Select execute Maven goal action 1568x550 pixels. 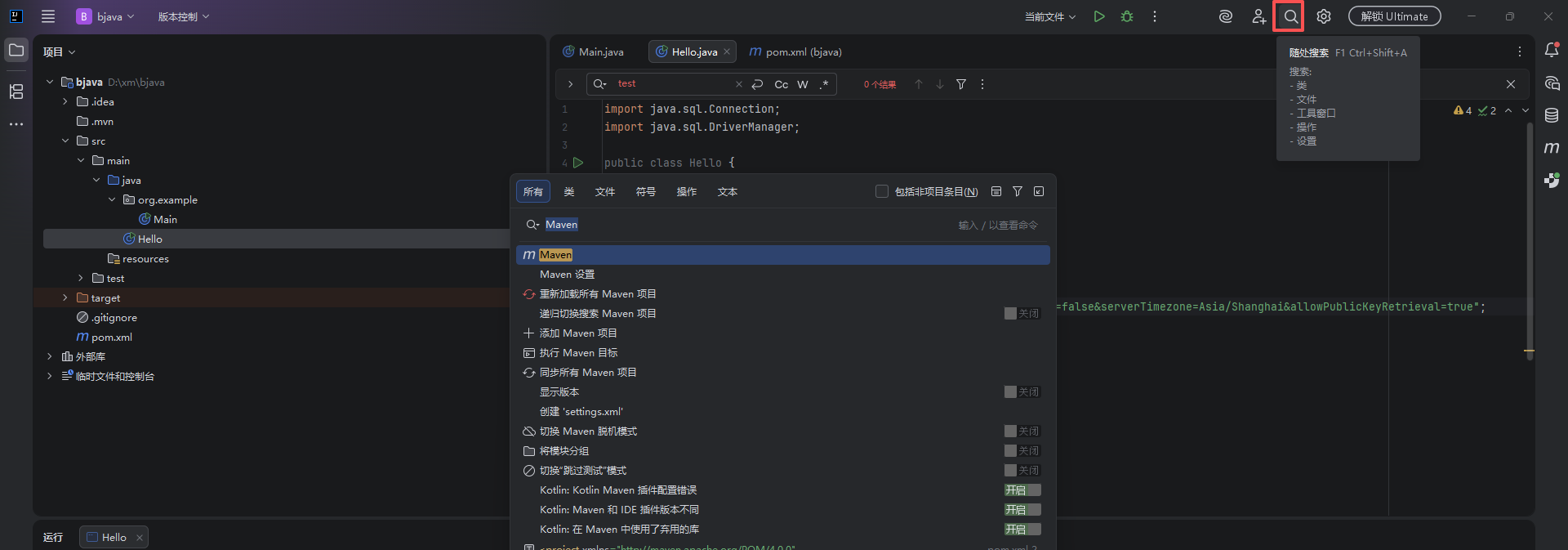[x=782, y=353]
